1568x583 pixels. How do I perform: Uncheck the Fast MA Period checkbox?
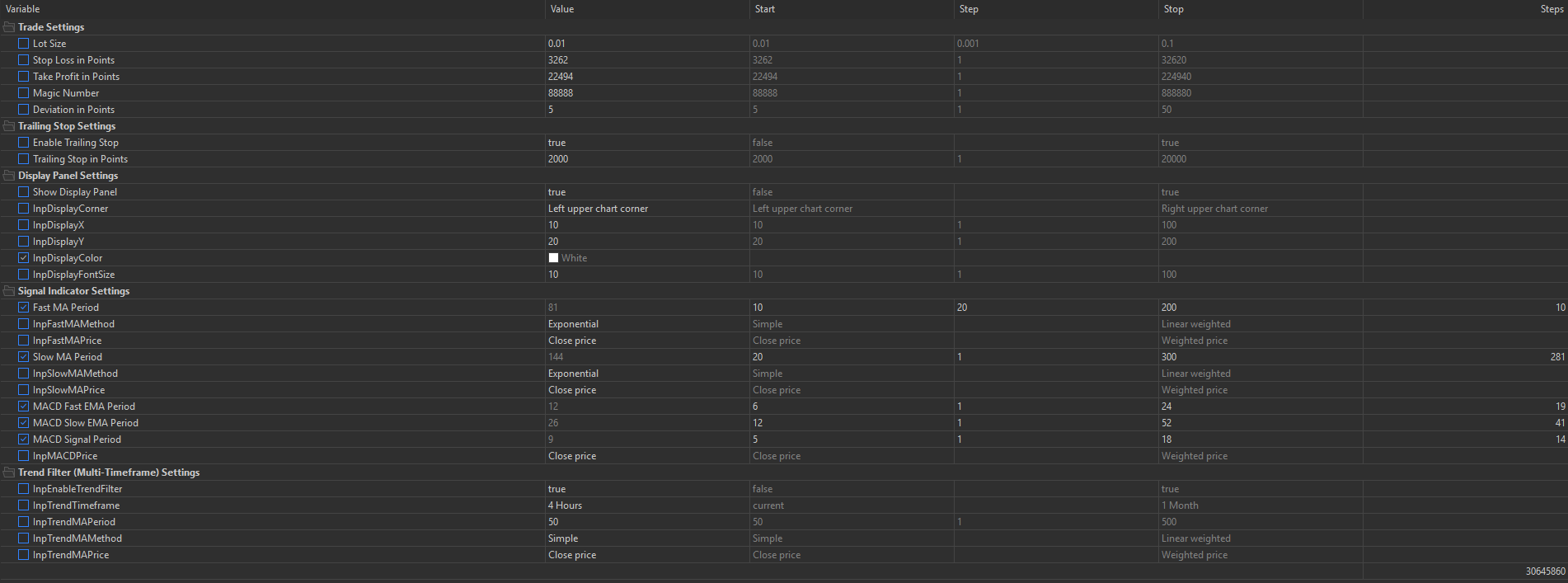pyautogui.click(x=23, y=308)
